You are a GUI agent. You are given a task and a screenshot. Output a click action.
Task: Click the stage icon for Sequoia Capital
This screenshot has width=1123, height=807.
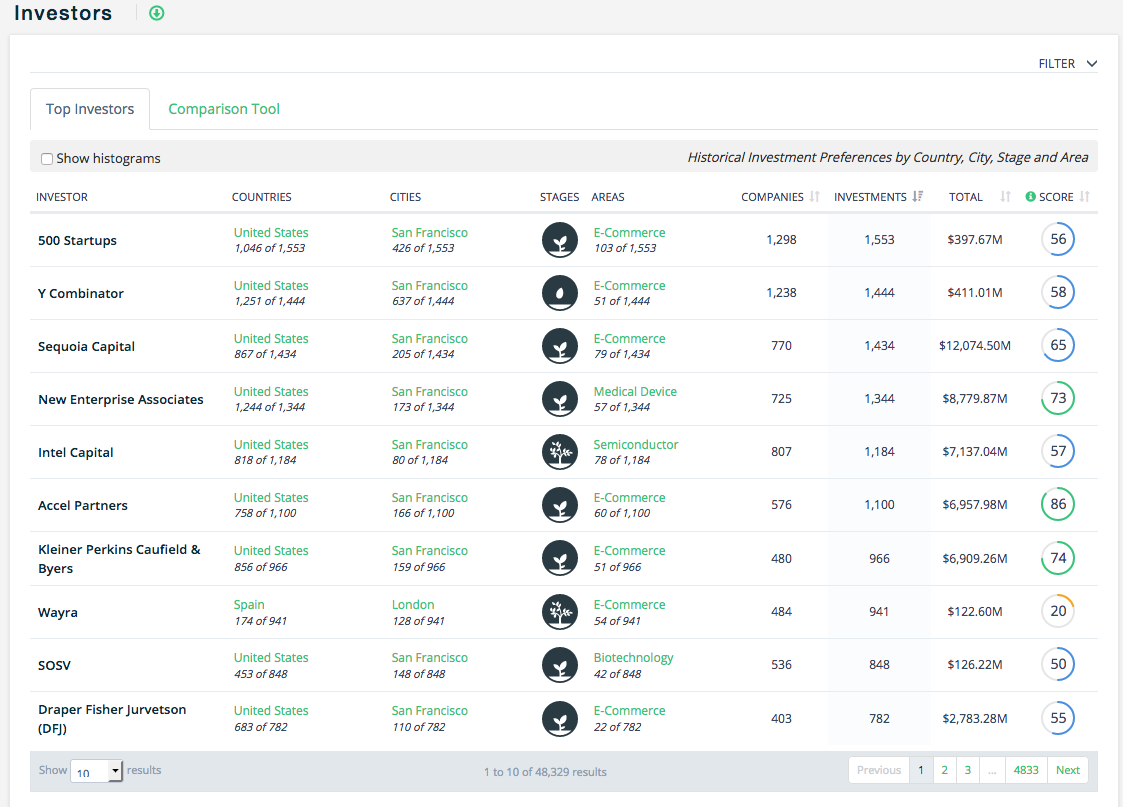pos(560,346)
